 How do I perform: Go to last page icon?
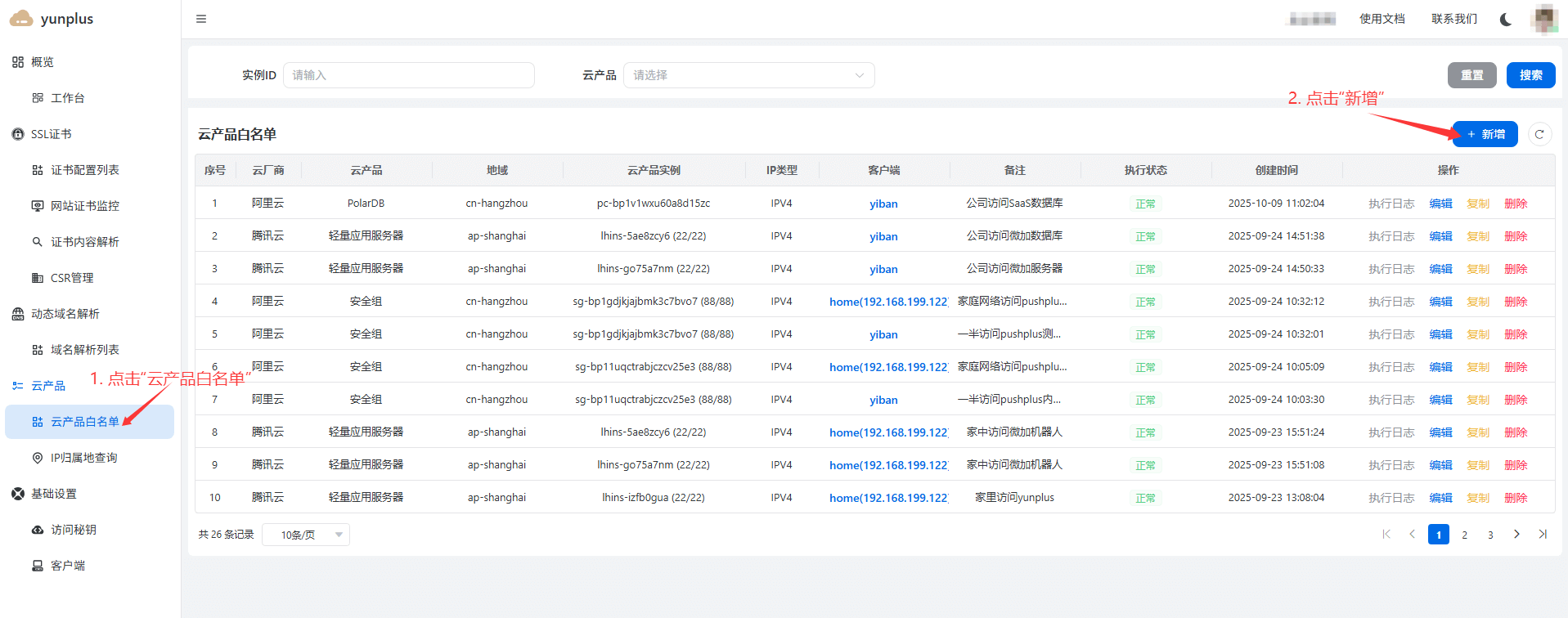point(1543,535)
